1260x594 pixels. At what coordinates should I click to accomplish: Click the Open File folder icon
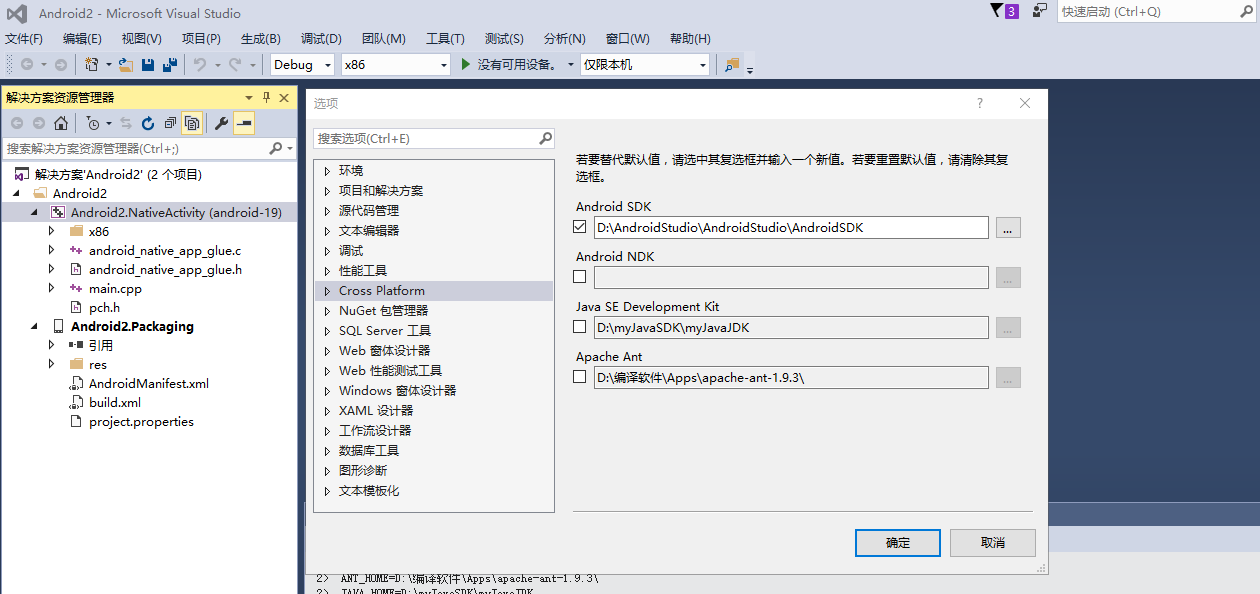coord(125,64)
